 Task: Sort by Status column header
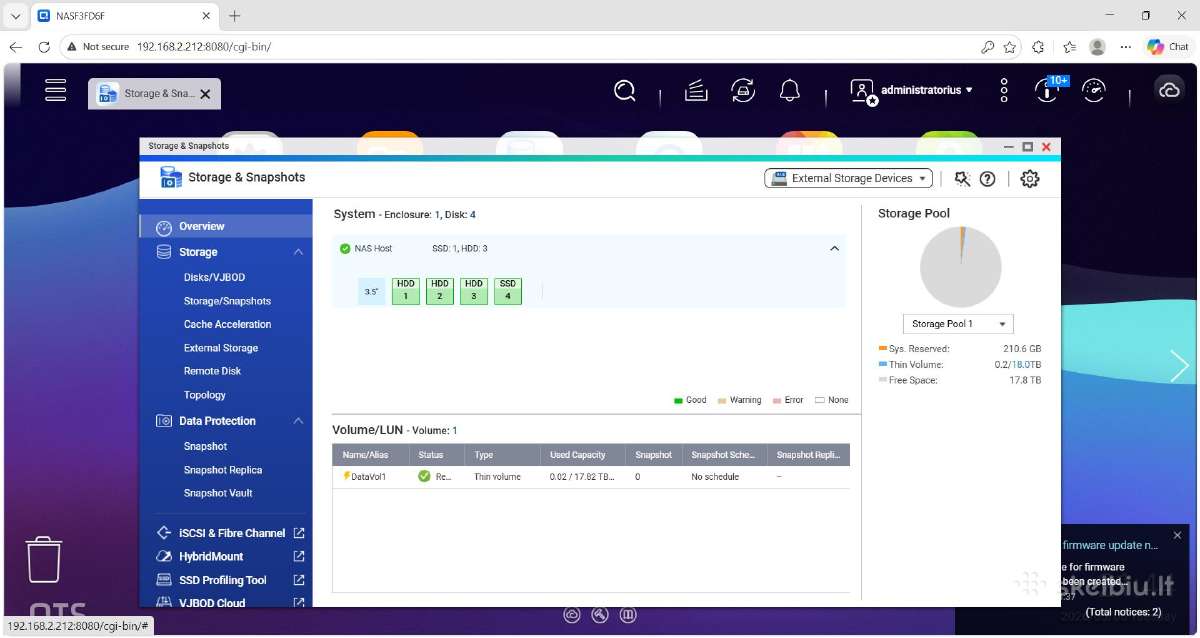[x=438, y=455]
